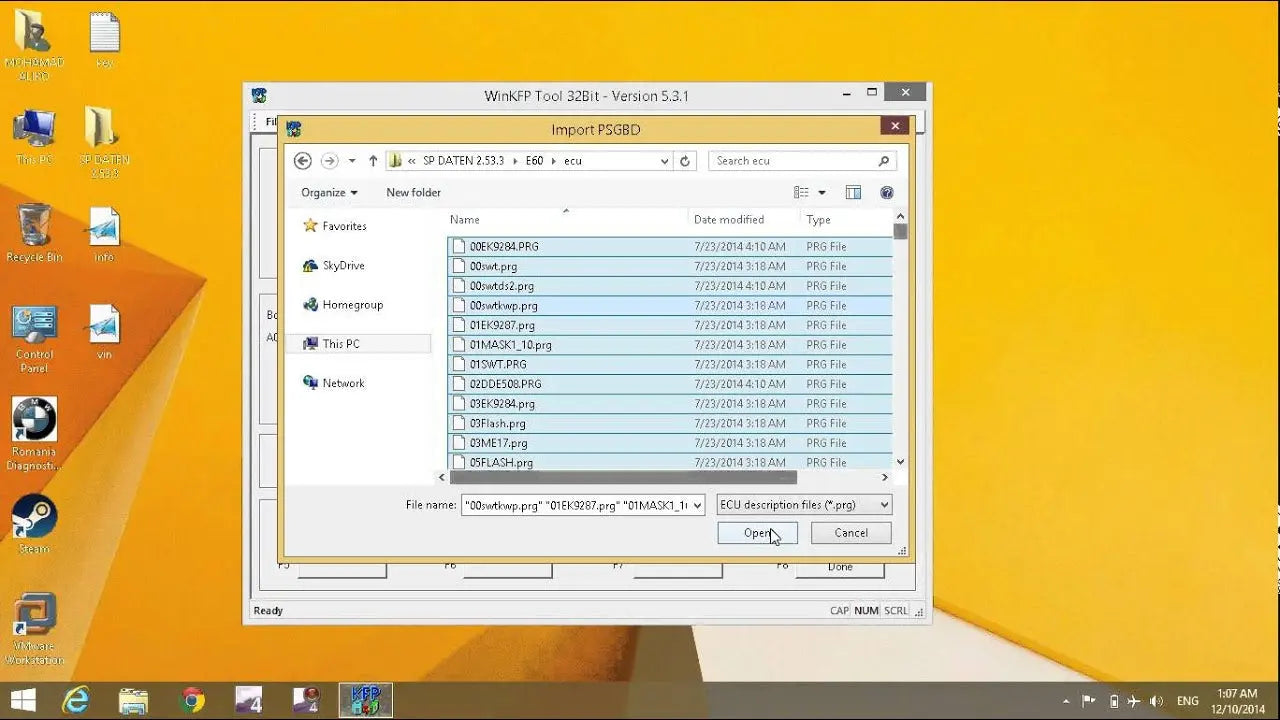Image resolution: width=1280 pixels, height=720 pixels.
Task: Create a New folder
Action: (x=413, y=192)
